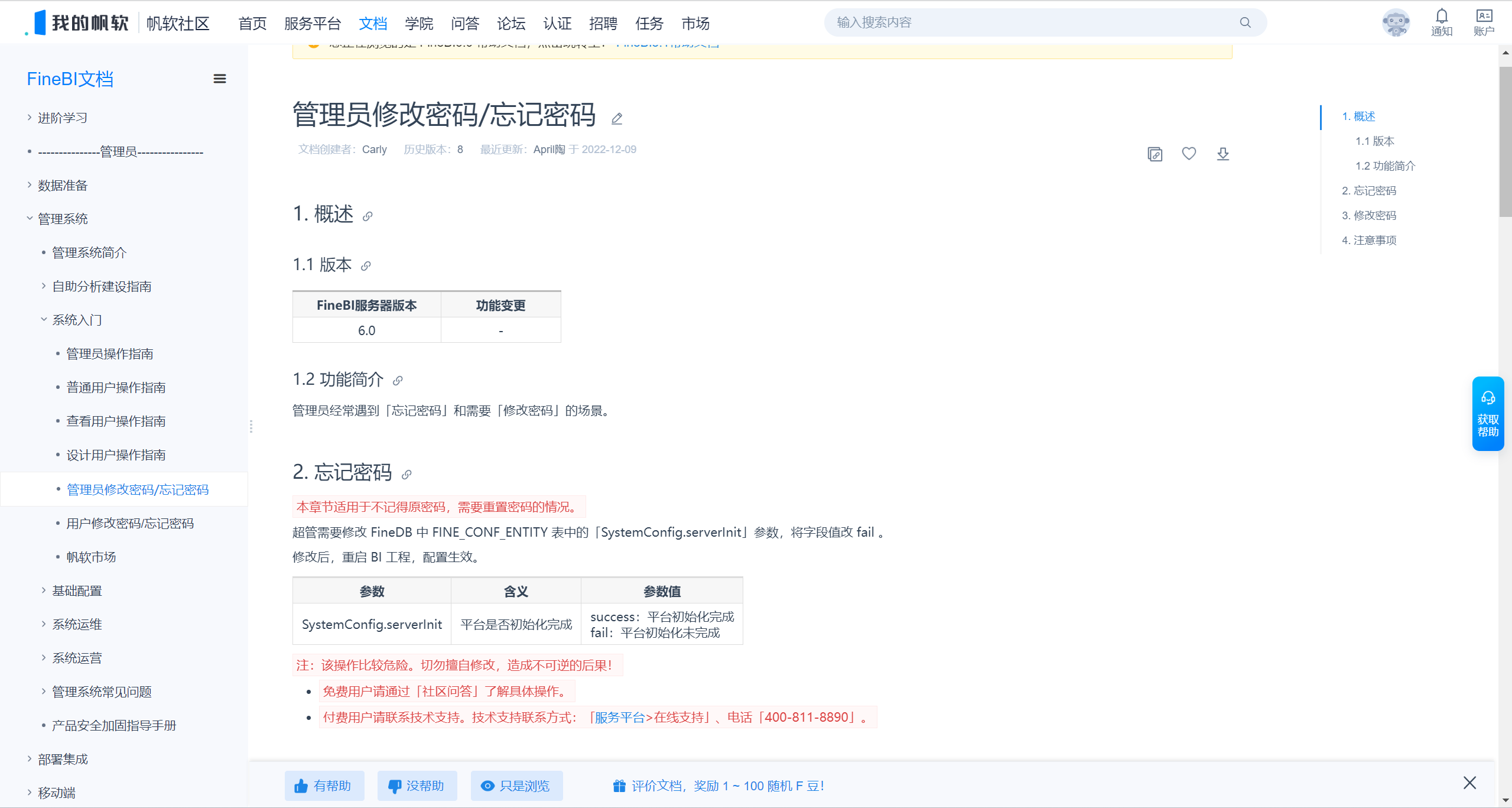
Task: Open 用户修改密码/忘记密码 document link
Action: pyautogui.click(x=130, y=523)
